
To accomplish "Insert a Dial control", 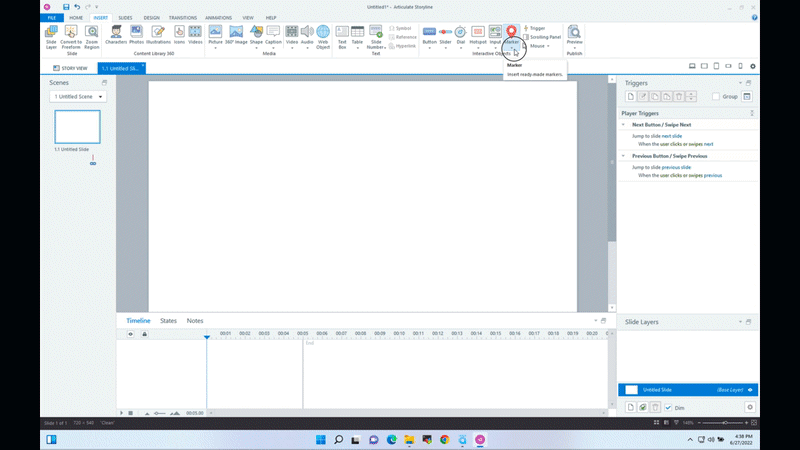I will pyautogui.click(x=461, y=36).
